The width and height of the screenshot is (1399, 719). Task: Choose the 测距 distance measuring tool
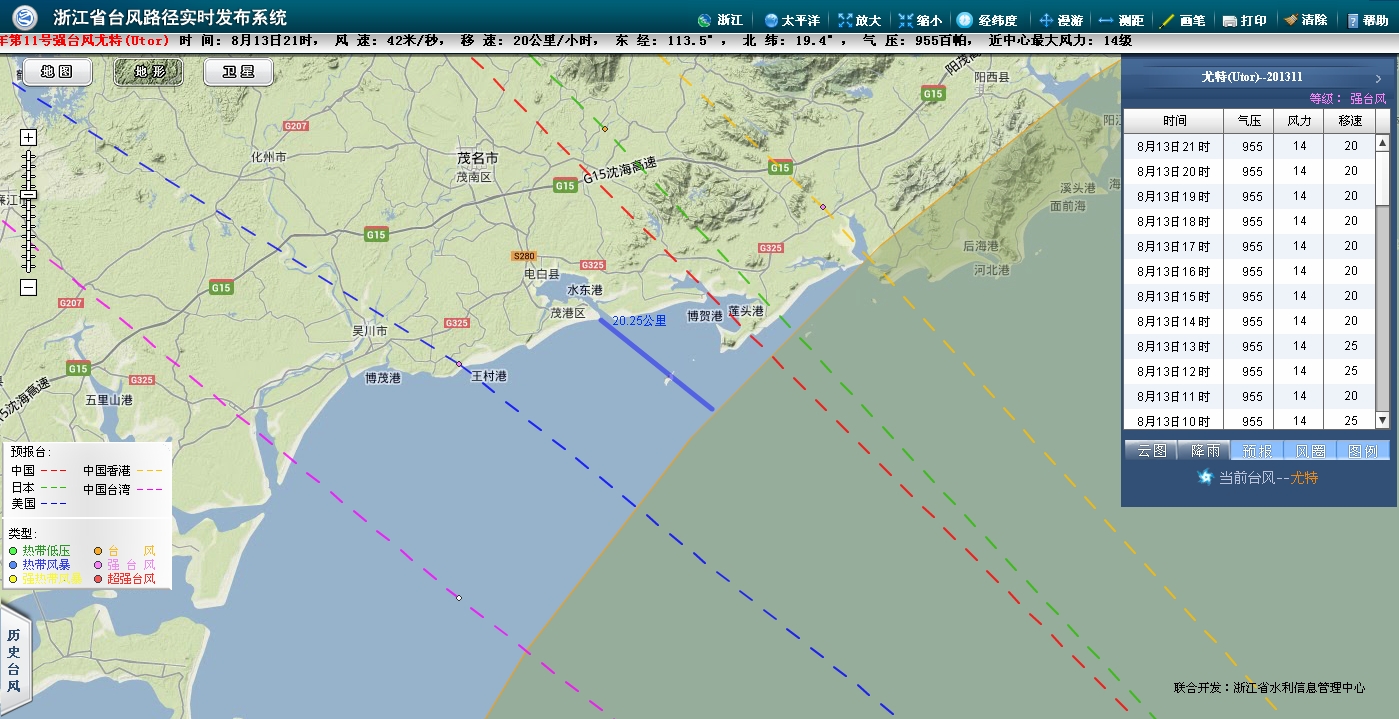point(1107,20)
